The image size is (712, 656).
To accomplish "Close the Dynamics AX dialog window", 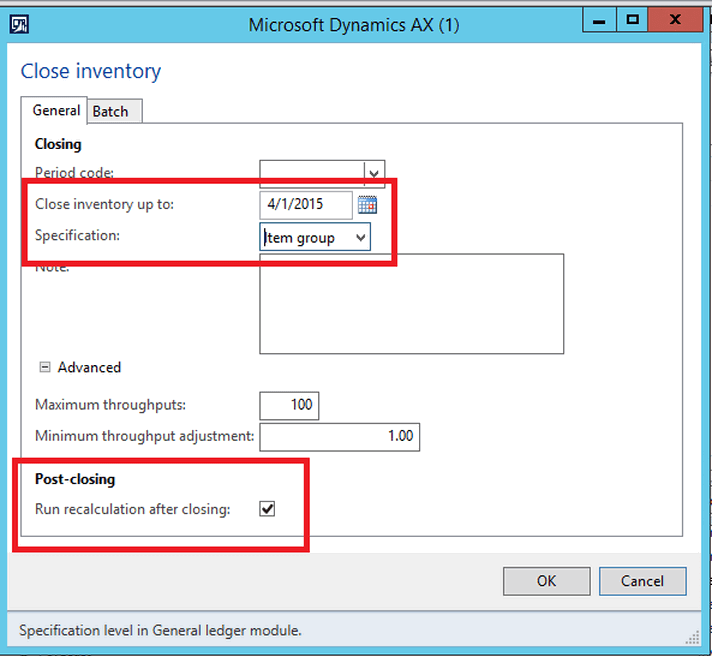I will click(675, 20).
